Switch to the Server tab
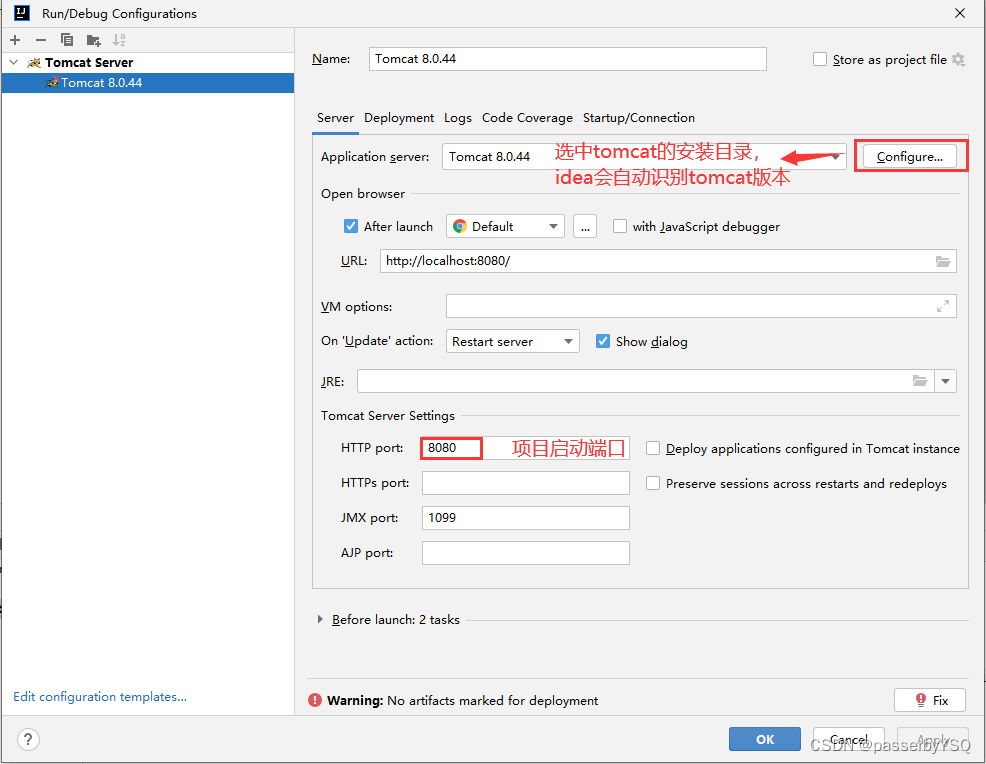This screenshot has height=764, width=986. (x=335, y=118)
